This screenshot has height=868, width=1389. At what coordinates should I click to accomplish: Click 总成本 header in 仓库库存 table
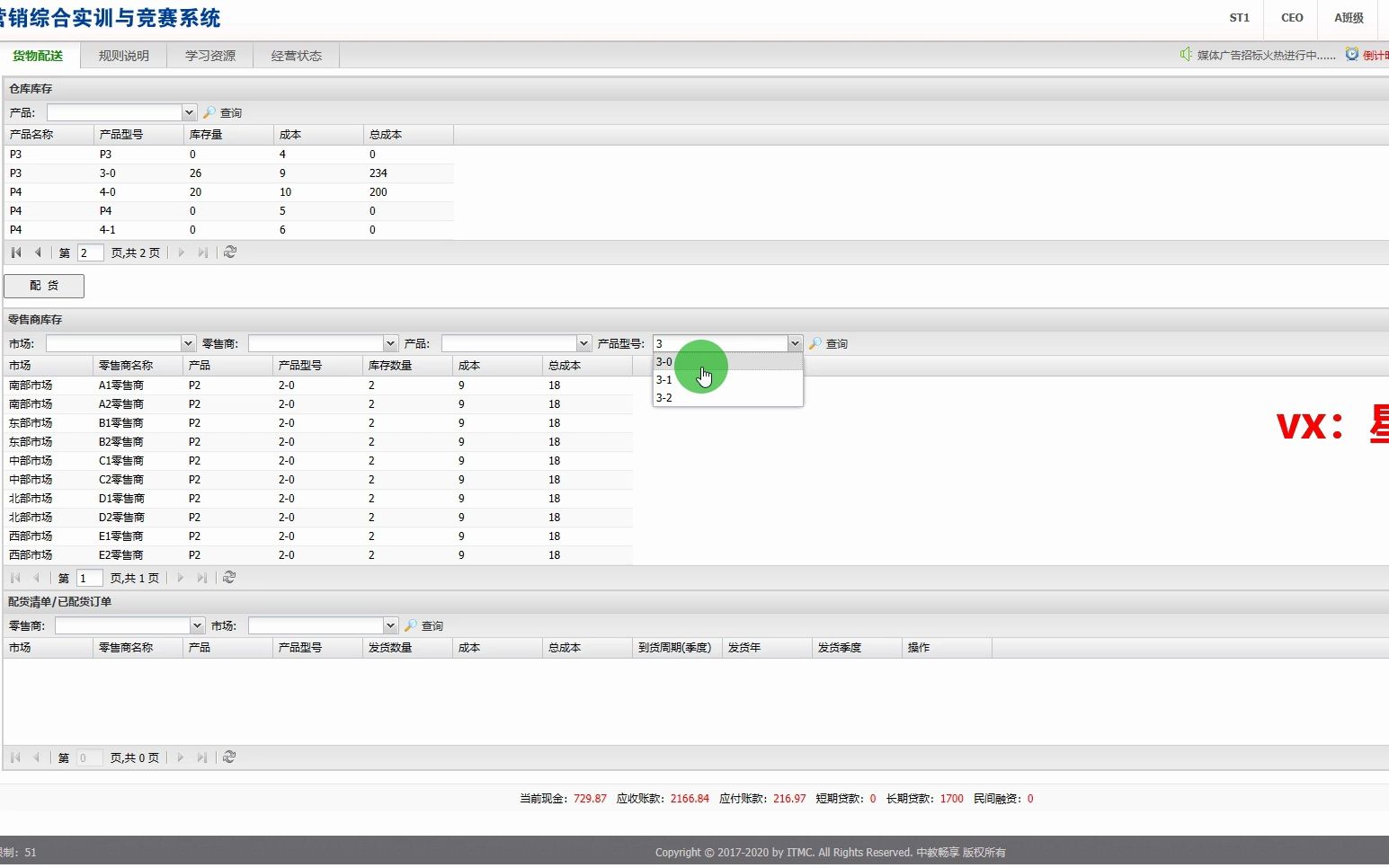click(x=408, y=135)
